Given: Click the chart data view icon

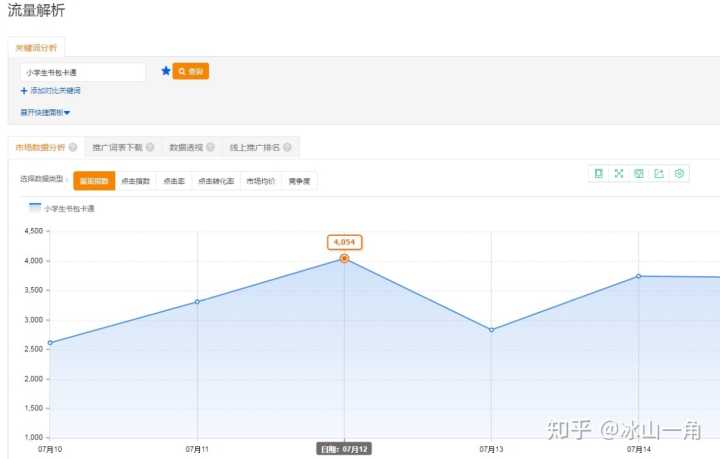Looking at the screenshot, I should tap(599, 173).
